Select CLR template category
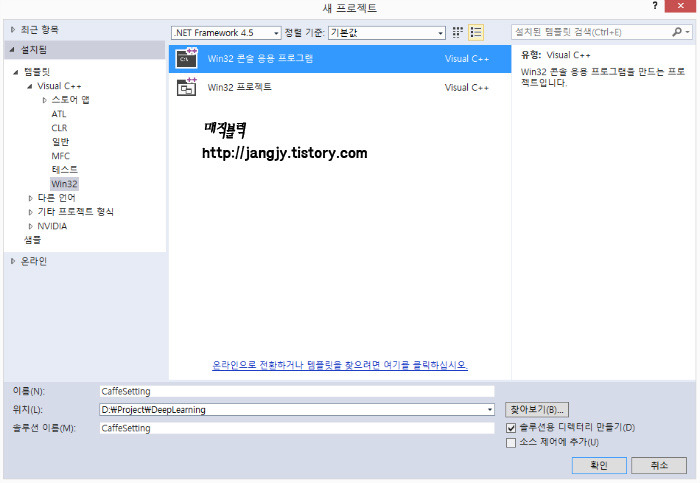 click(59, 128)
